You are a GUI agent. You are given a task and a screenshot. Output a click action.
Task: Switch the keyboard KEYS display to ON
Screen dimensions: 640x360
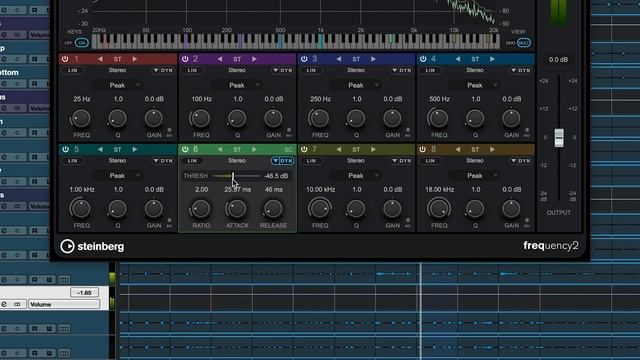tap(82, 42)
